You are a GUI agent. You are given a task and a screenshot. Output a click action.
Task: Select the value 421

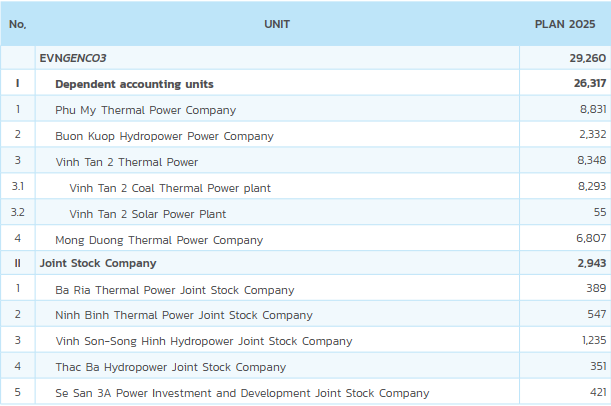(x=598, y=392)
